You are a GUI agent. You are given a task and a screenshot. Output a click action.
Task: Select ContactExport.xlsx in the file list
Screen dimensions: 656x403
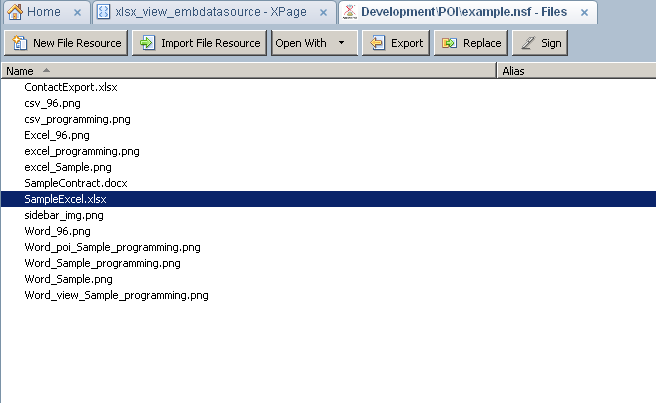pyautogui.click(x=70, y=87)
